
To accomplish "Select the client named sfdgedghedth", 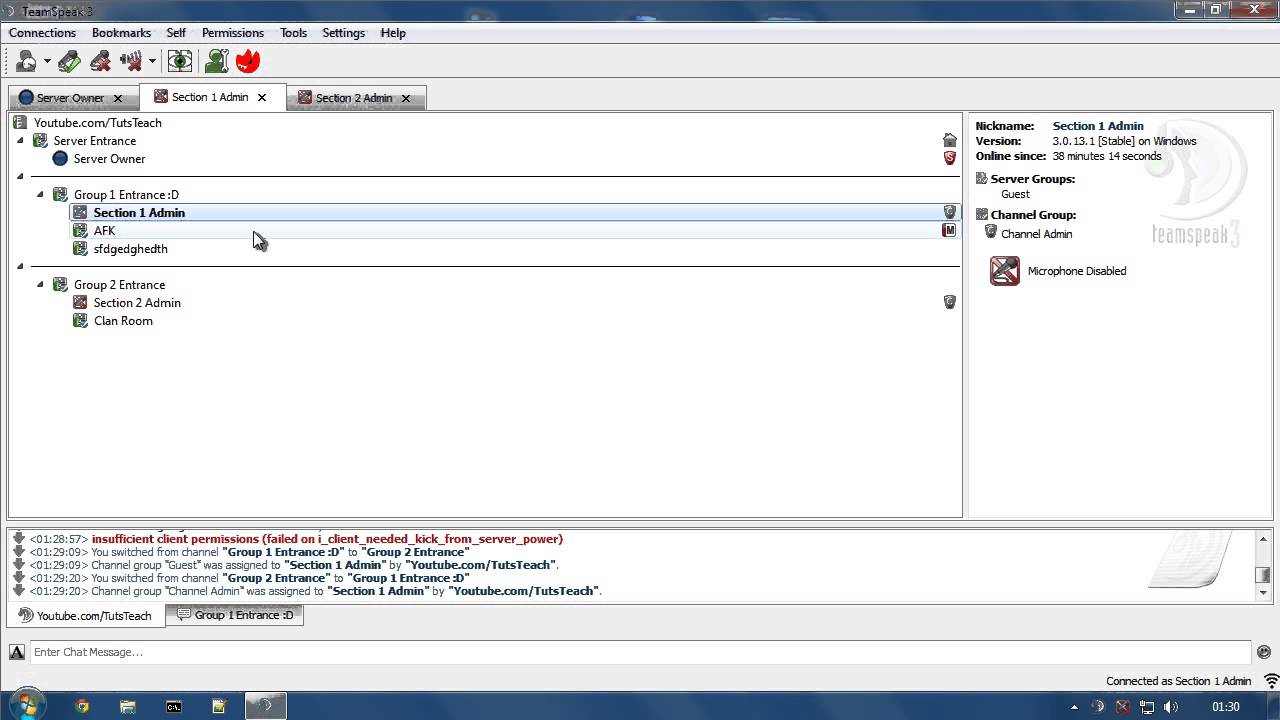I will (130, 248).
